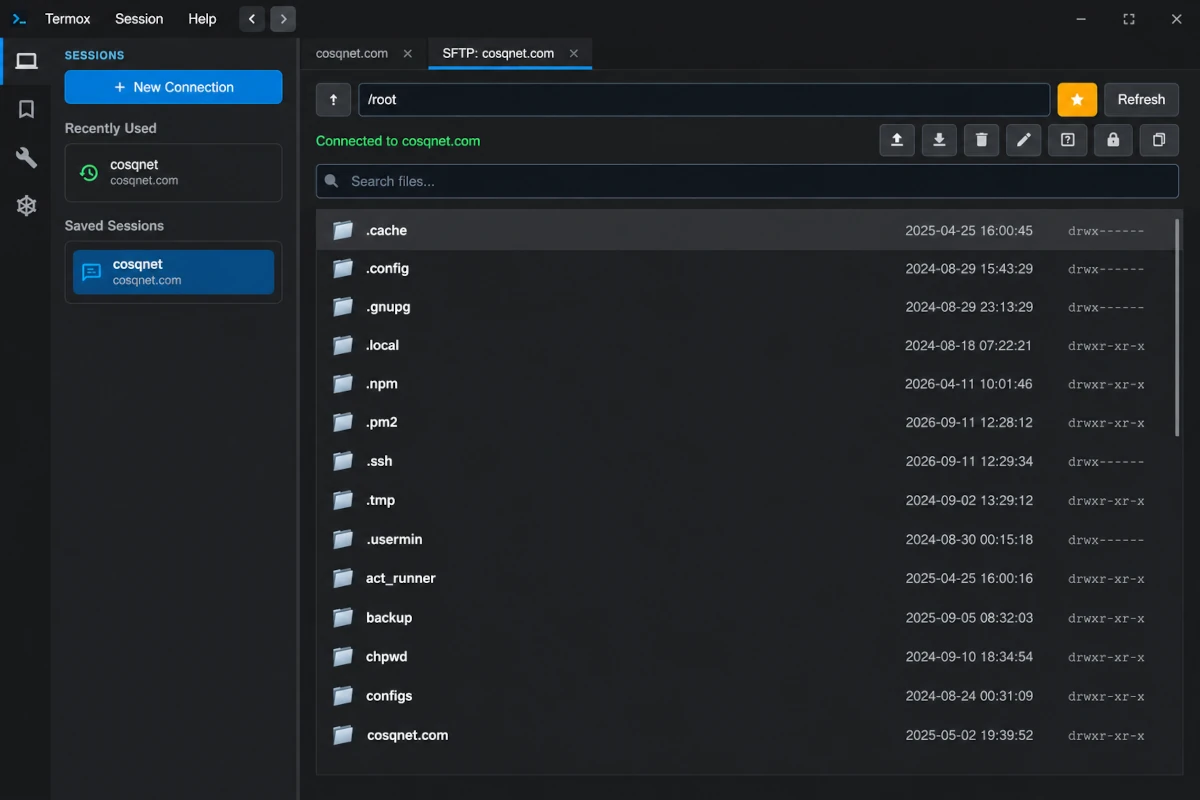Click the Search files input

[x=747, y=181]
